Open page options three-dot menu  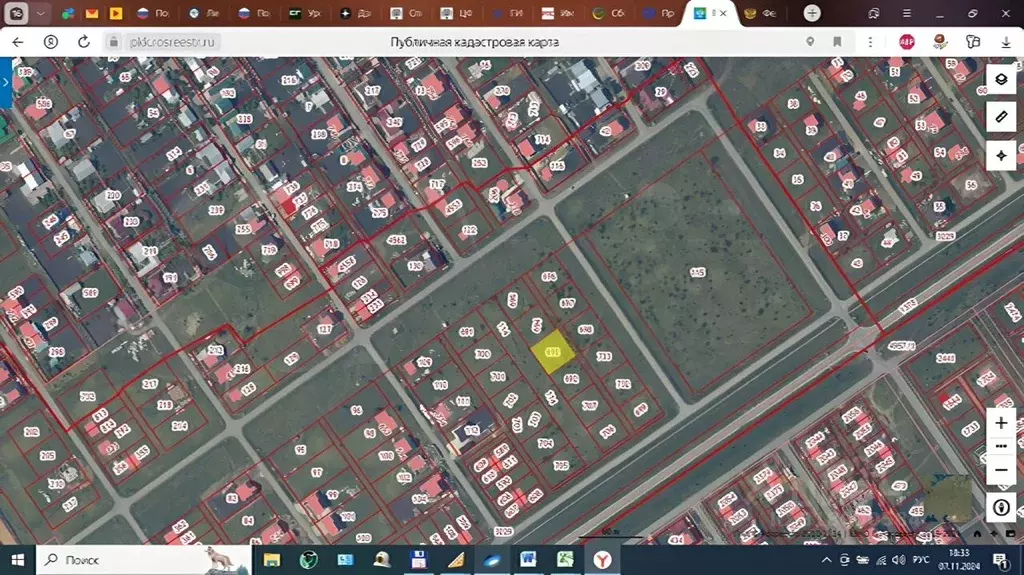(870, 42)
